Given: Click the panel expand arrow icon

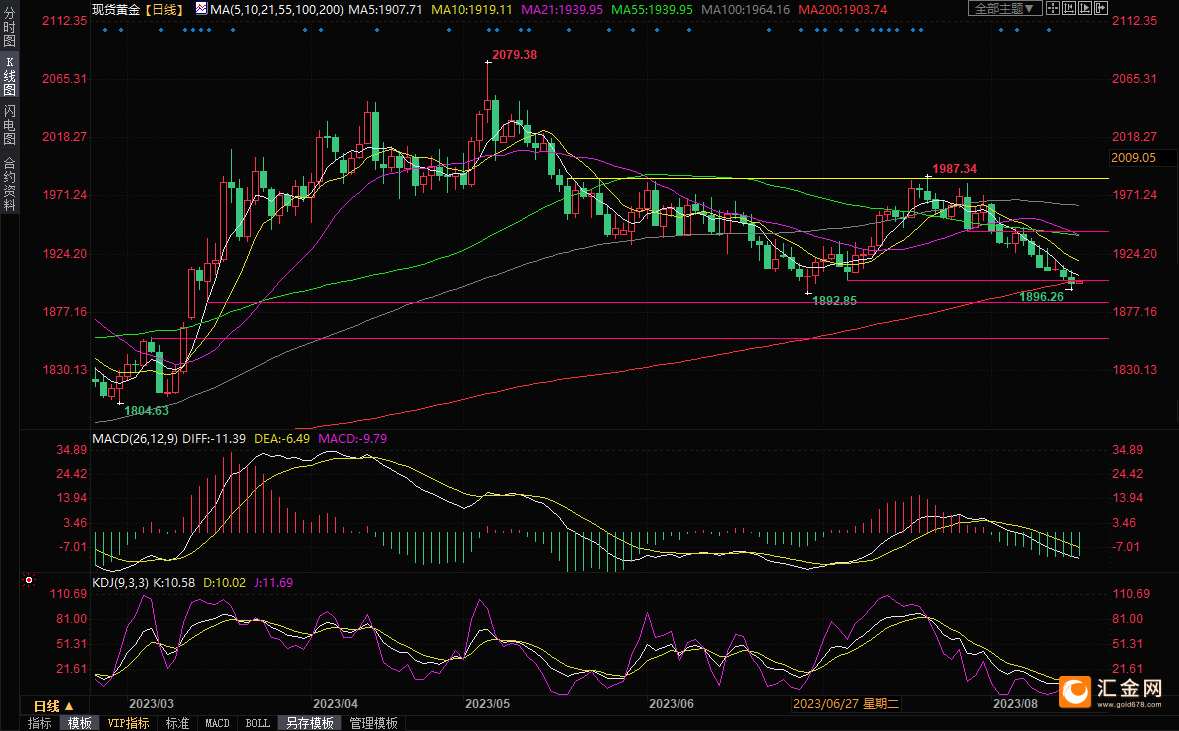Looking at the screenshot, I should [1101, 8].
